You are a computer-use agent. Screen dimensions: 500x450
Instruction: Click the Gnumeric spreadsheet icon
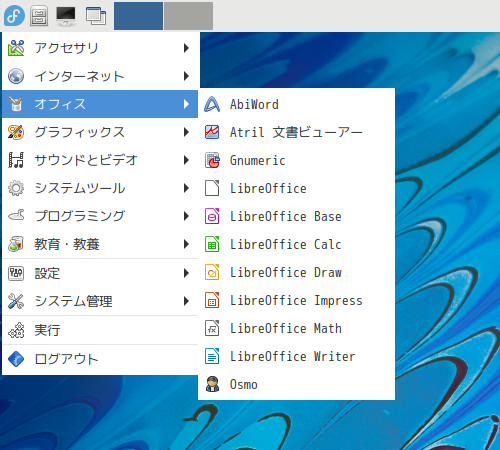[212, 160]
